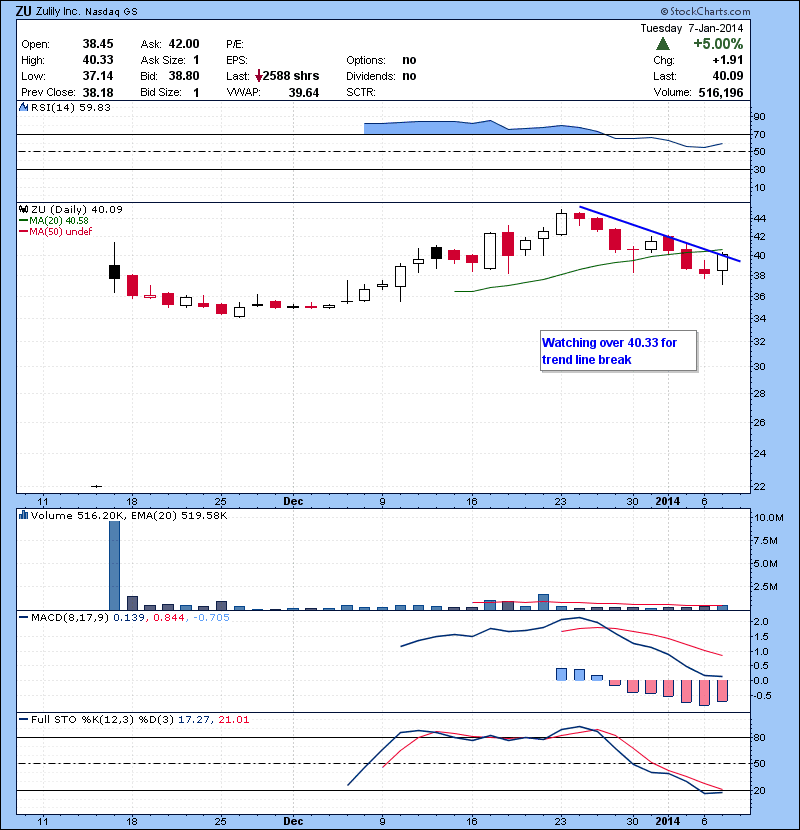Click the 10.0M volume axis label

[768, 518]
